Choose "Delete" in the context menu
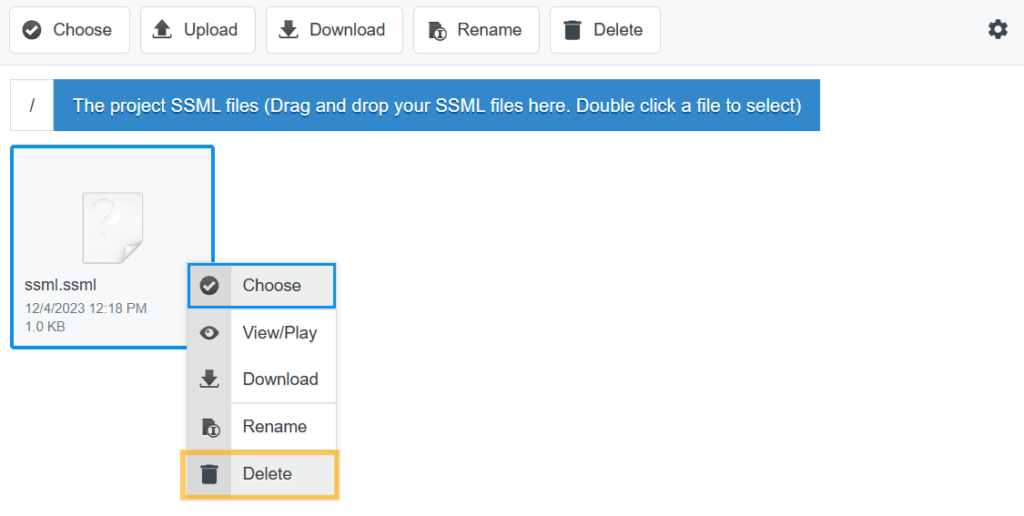The width and height of the screenshot is (1024, 516). click(x=267, y=474)
